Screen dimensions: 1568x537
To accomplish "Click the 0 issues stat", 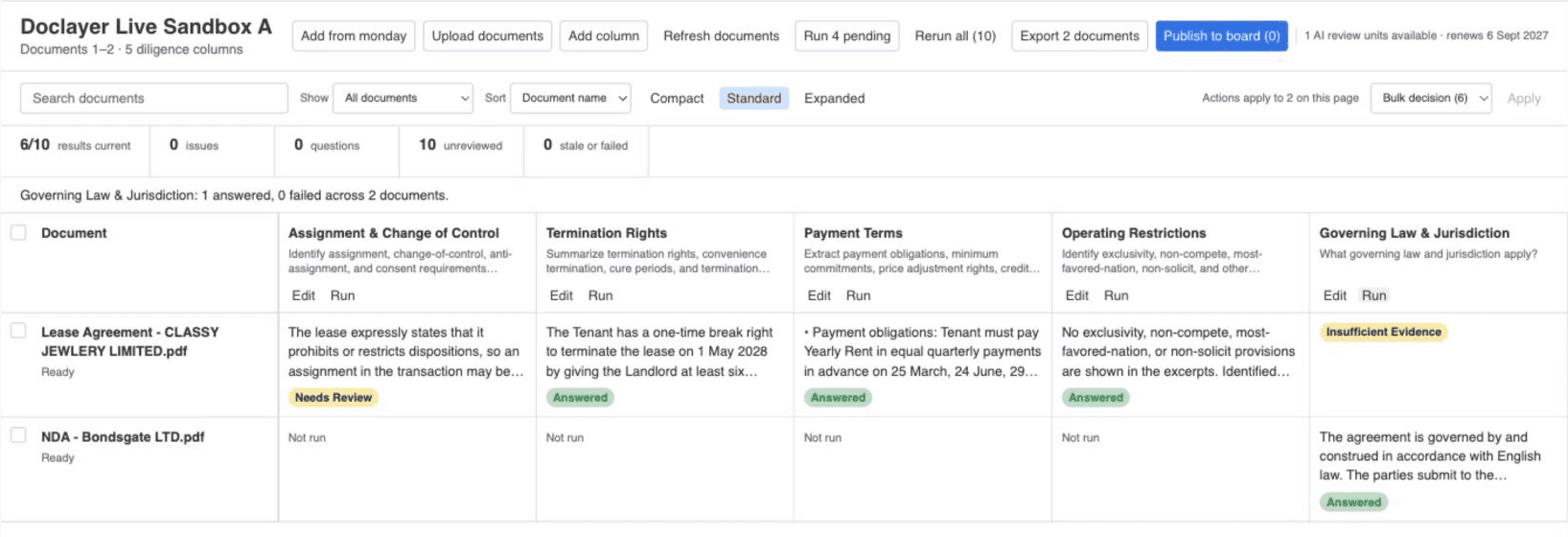I will [194, 145].
